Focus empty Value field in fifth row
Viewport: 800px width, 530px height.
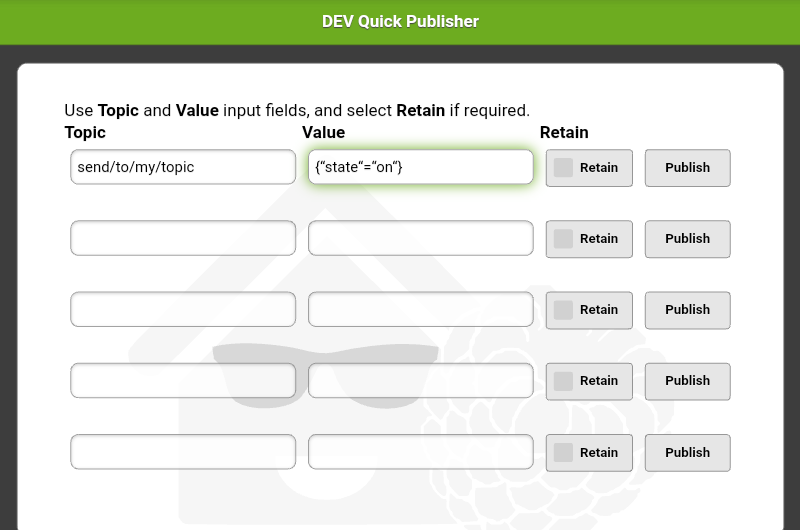click(x=420, y=452)
